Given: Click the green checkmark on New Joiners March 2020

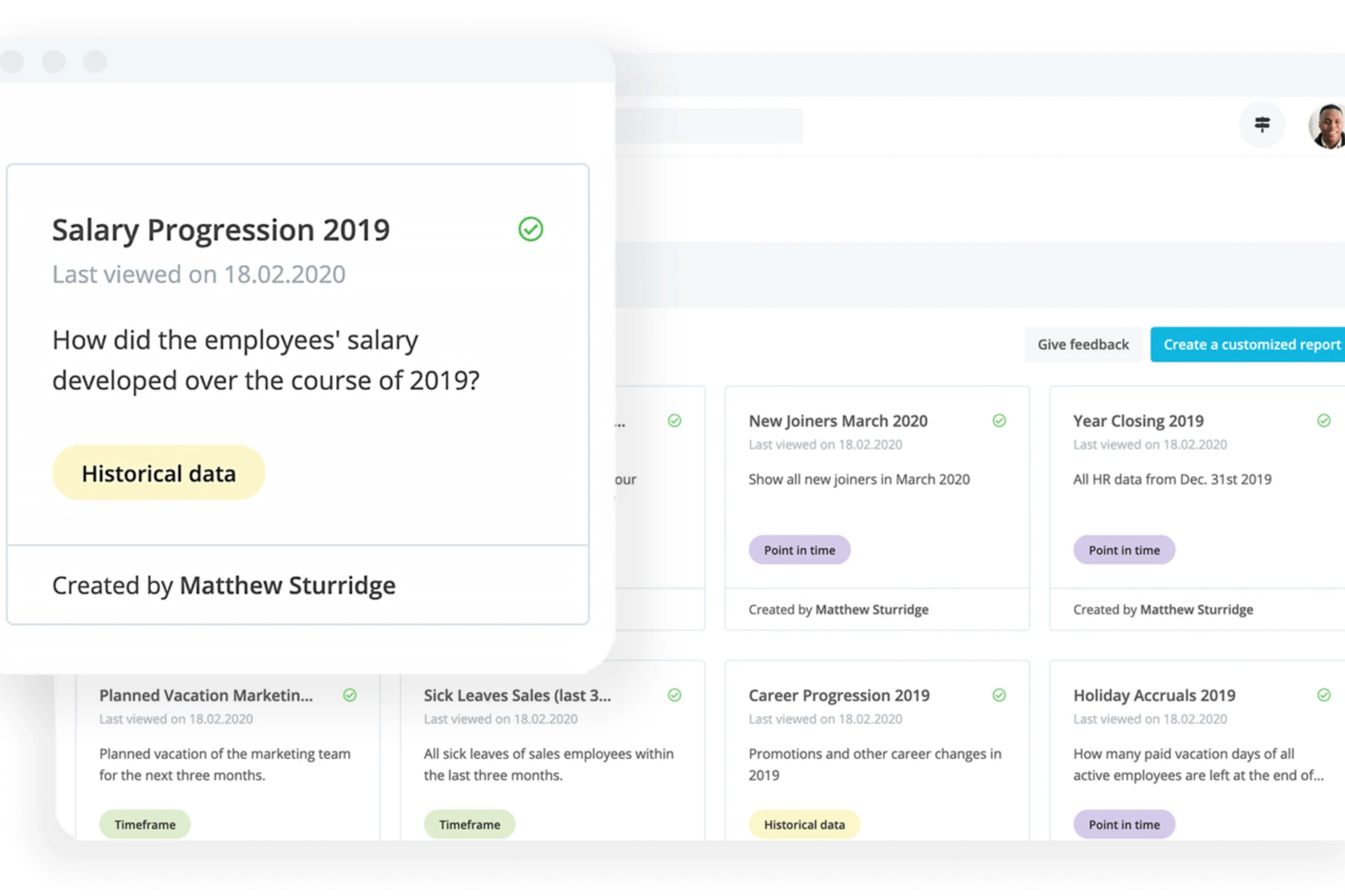Looking at the screenshot, I should coord(999,420).
